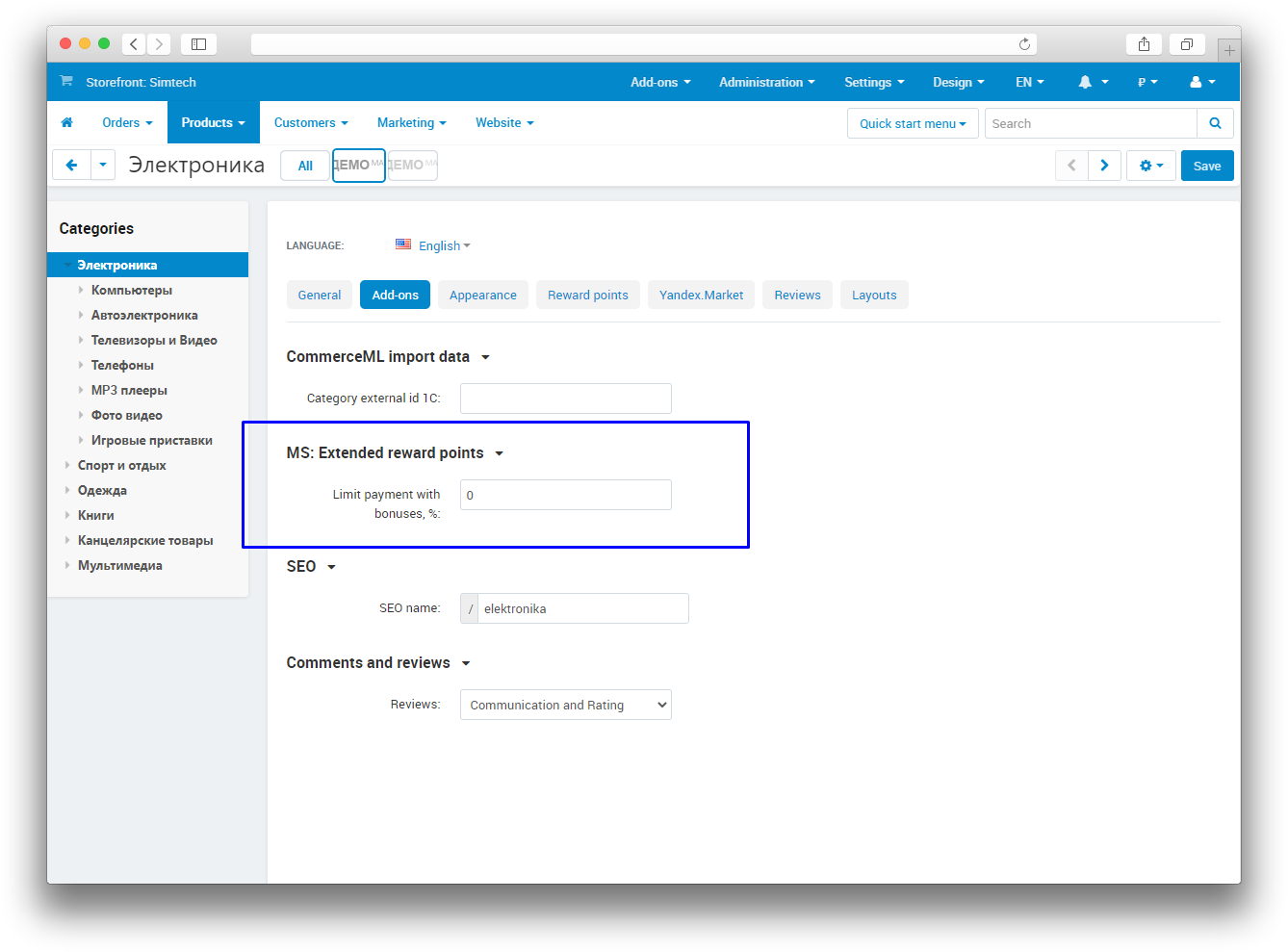
Task: Open the Marketing menu
Action: click(x=411, y=122)
